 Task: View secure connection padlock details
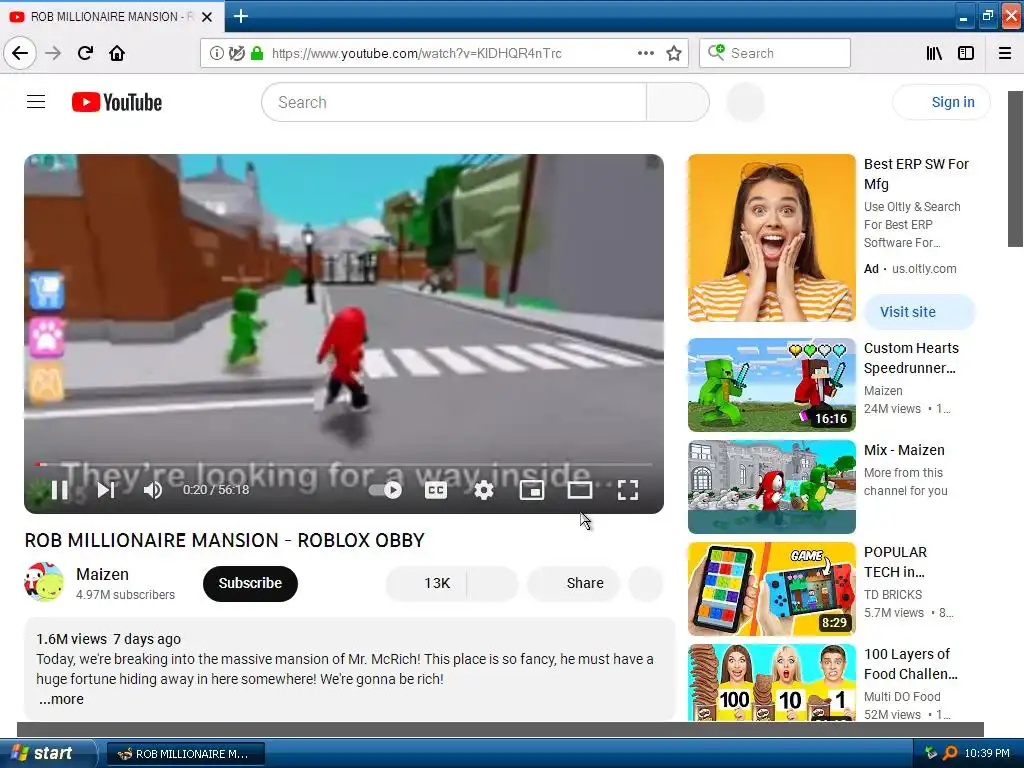[257, 53]
